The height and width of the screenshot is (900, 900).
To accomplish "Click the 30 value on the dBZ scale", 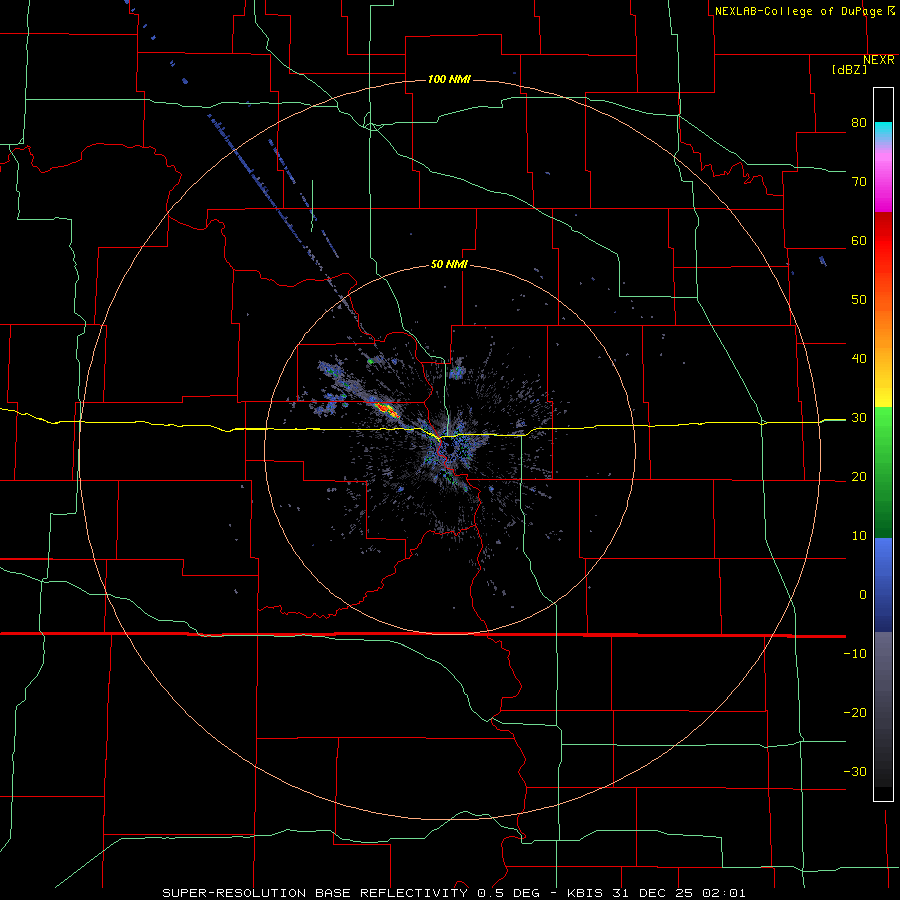I will [x=859, y=418].
